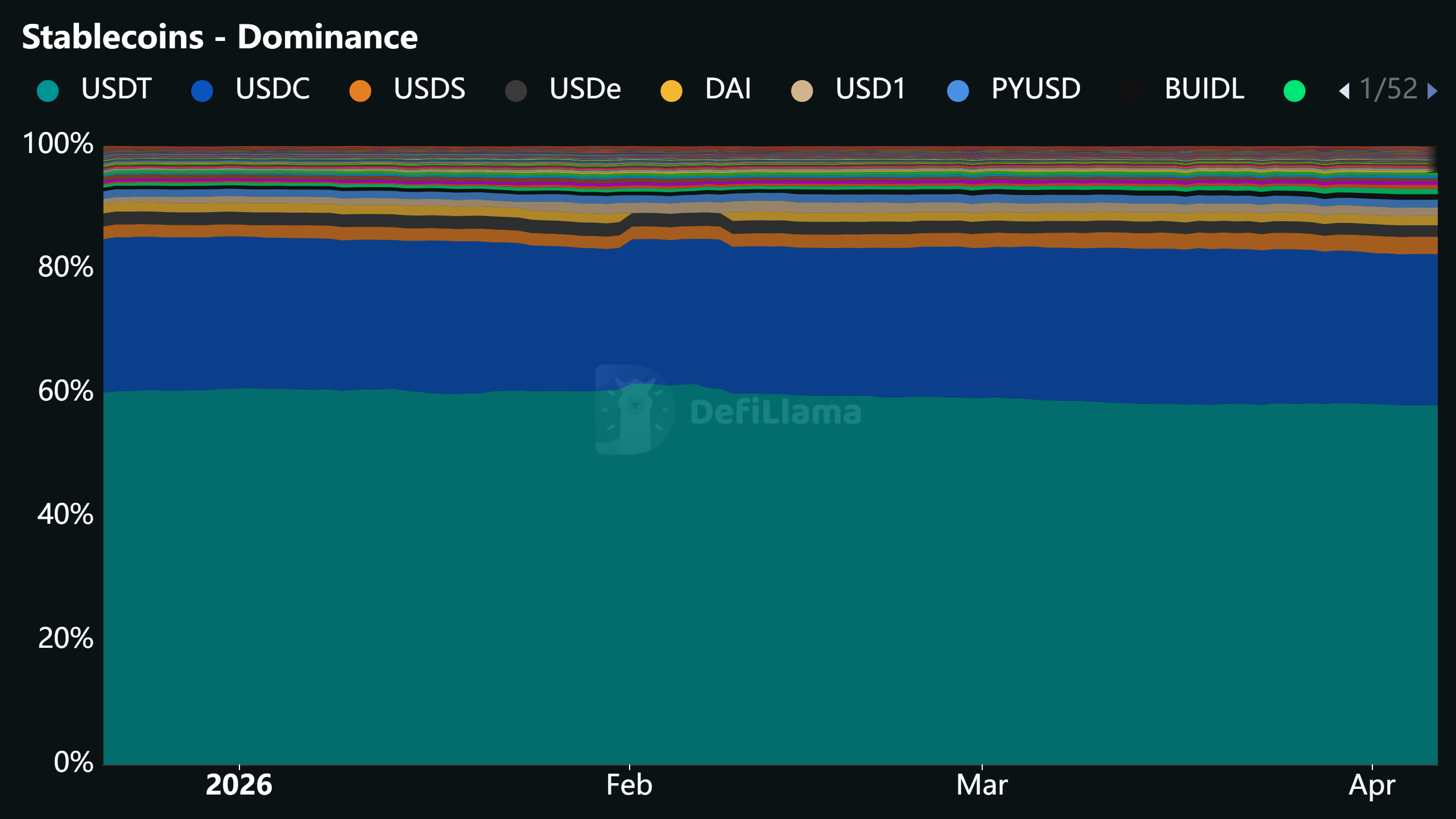Click the Apr x-axis label
This screenshot has height=819, width=1456.
1372,786
